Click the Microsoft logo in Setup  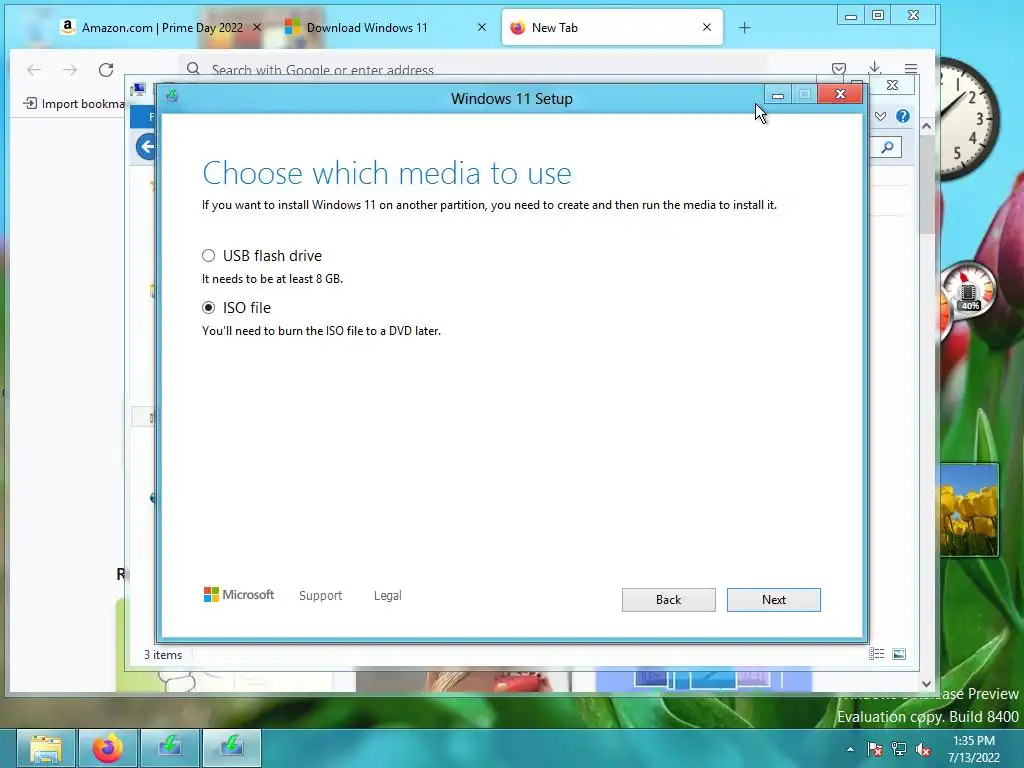239,595
